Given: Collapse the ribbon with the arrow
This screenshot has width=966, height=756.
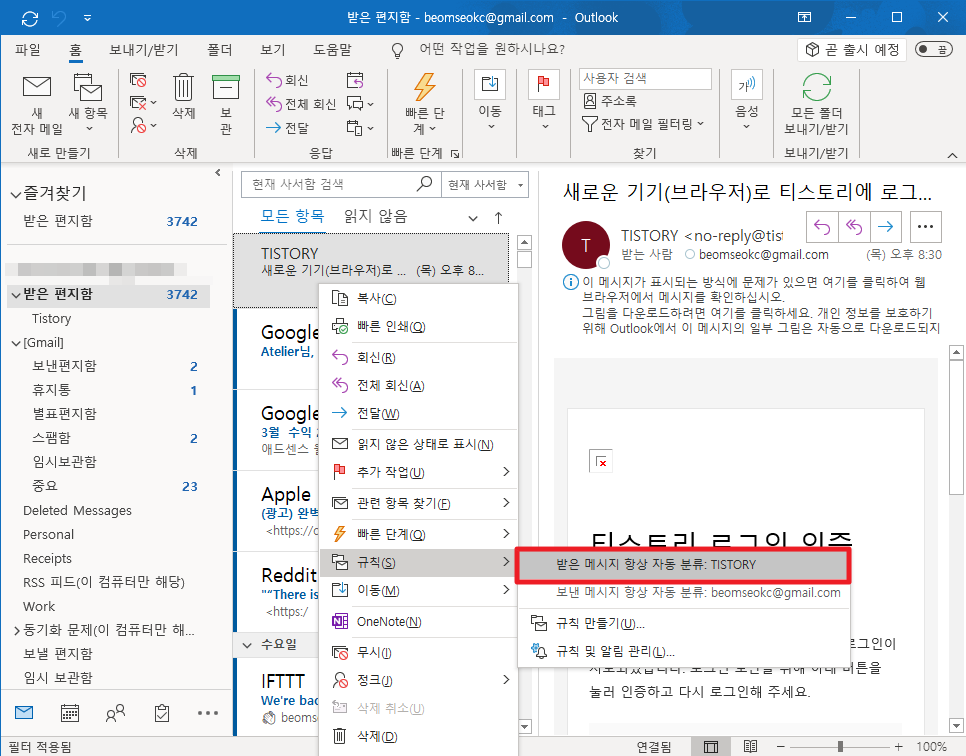Looking at the screenshot, I should pyautogui.click(x=952, y=155).
